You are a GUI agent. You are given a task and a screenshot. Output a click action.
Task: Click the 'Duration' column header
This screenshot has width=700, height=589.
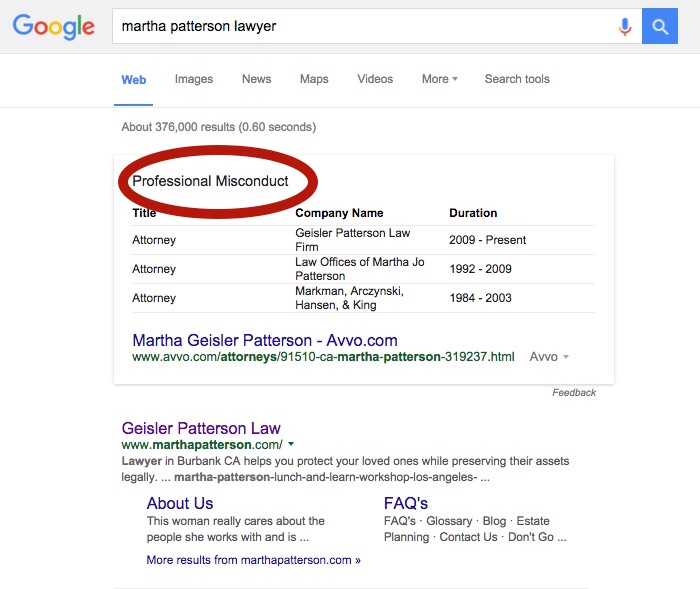click(473, 213)
